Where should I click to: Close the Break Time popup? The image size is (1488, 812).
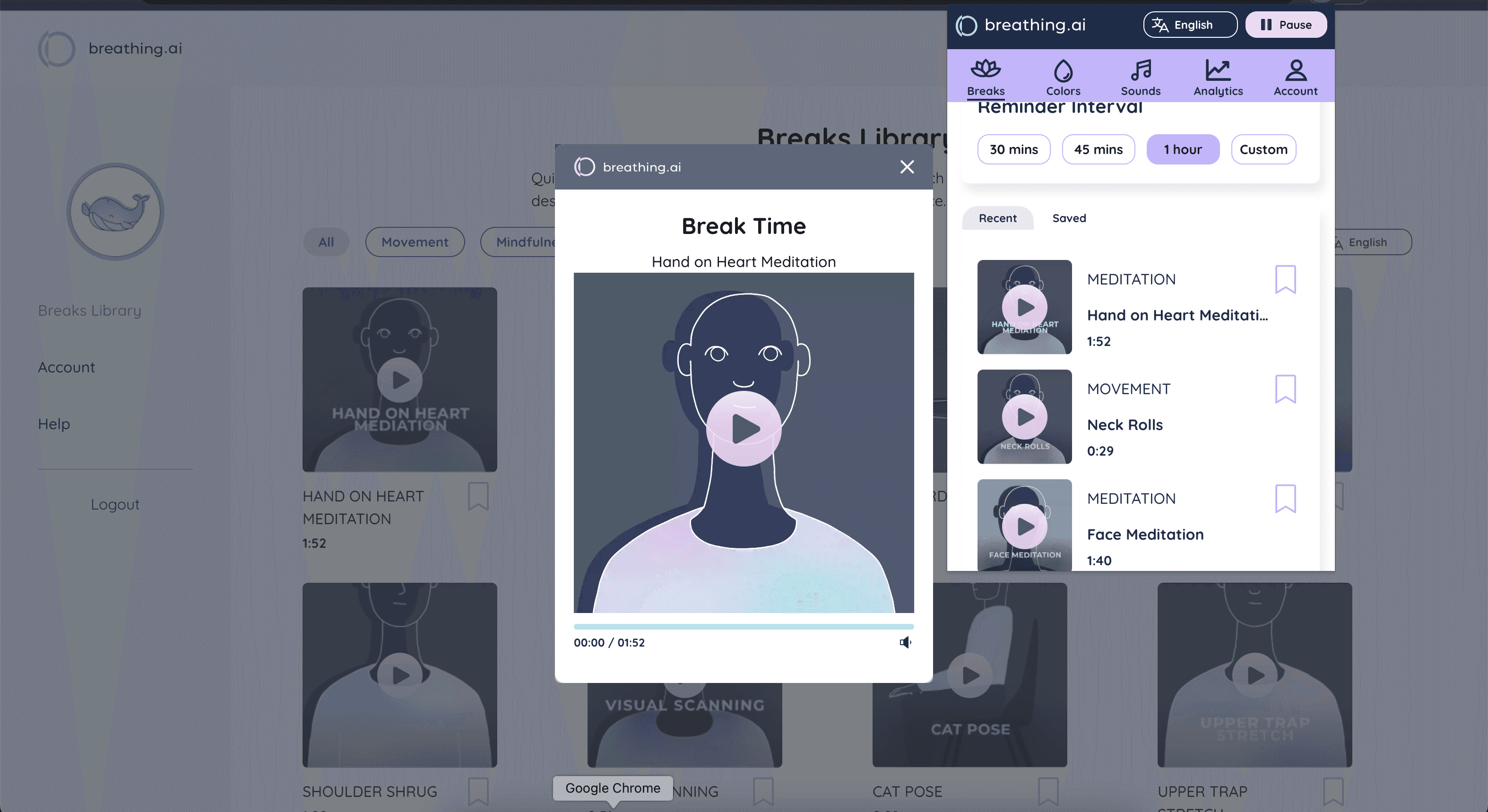907,167
